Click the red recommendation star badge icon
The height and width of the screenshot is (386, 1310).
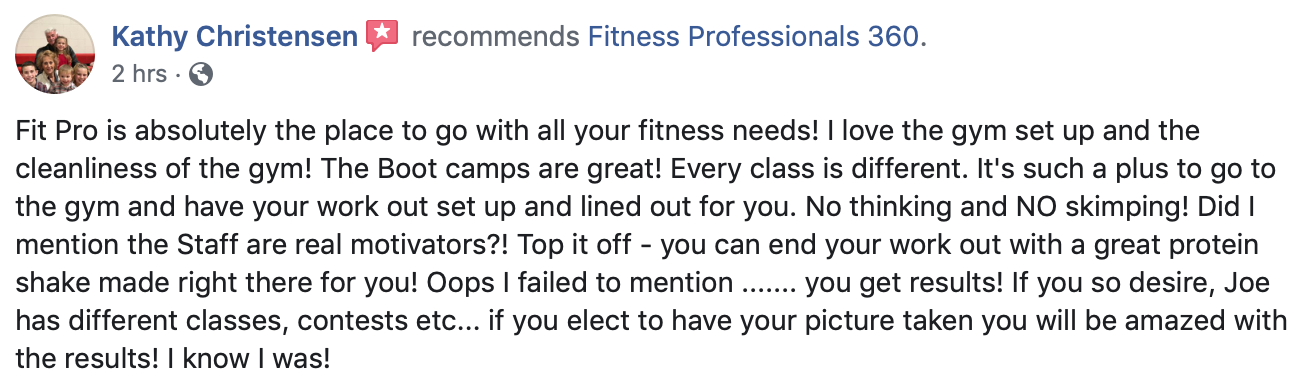(382, 37)
